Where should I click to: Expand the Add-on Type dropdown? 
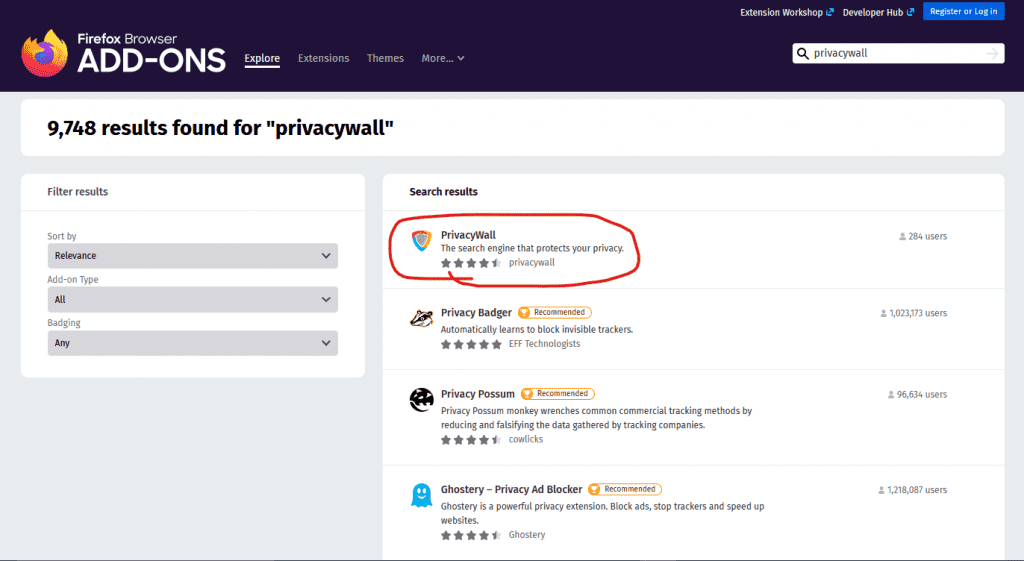coord(192,299)
